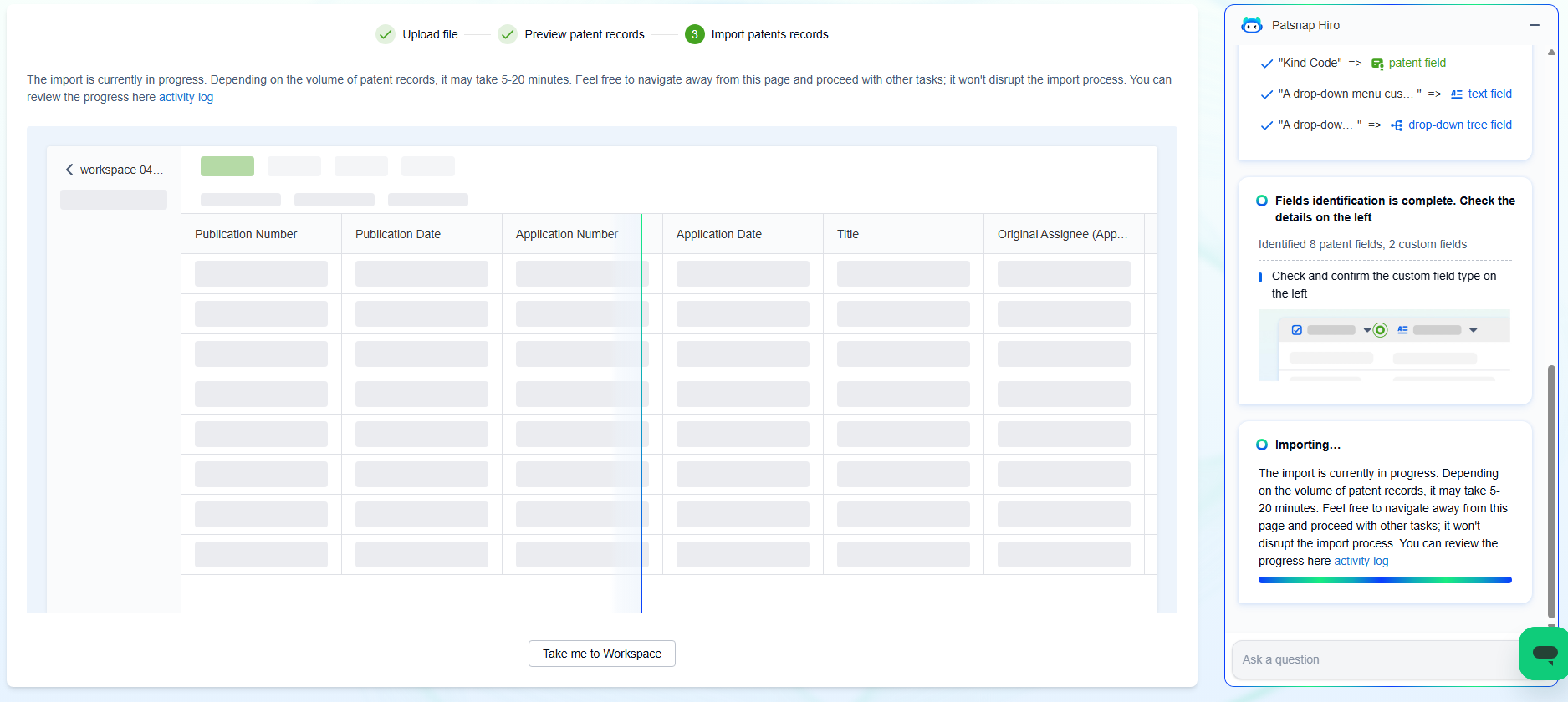Viewport: 1568px width, 702px height.
Task: Minimize the Patsnap Hiro chat panel
Action: [1535, 25]
